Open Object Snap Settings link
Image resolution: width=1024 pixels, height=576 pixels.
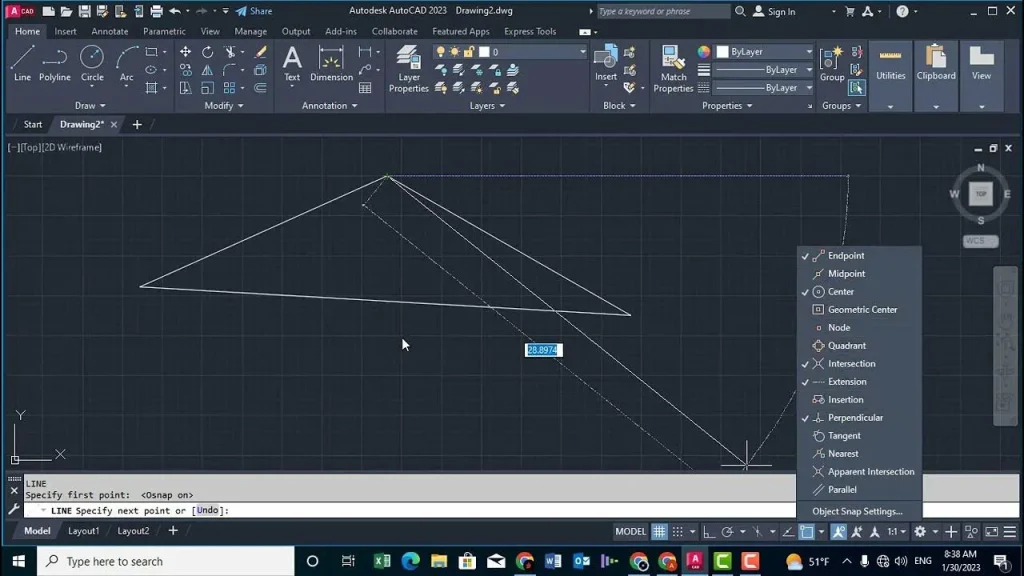pyautogui.click(x=857, y=511)
